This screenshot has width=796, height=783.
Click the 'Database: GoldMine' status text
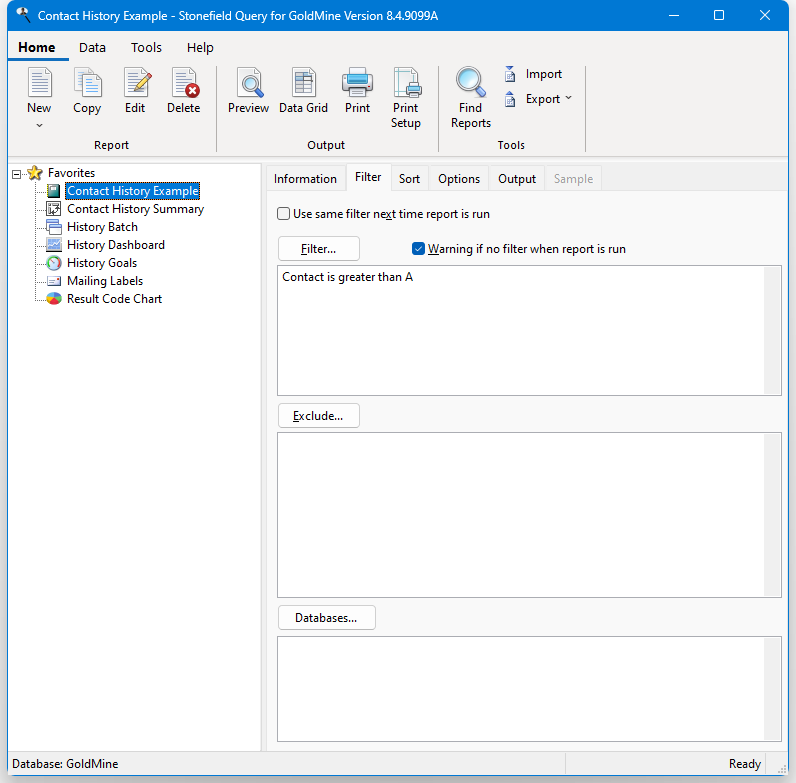[65, 764]
